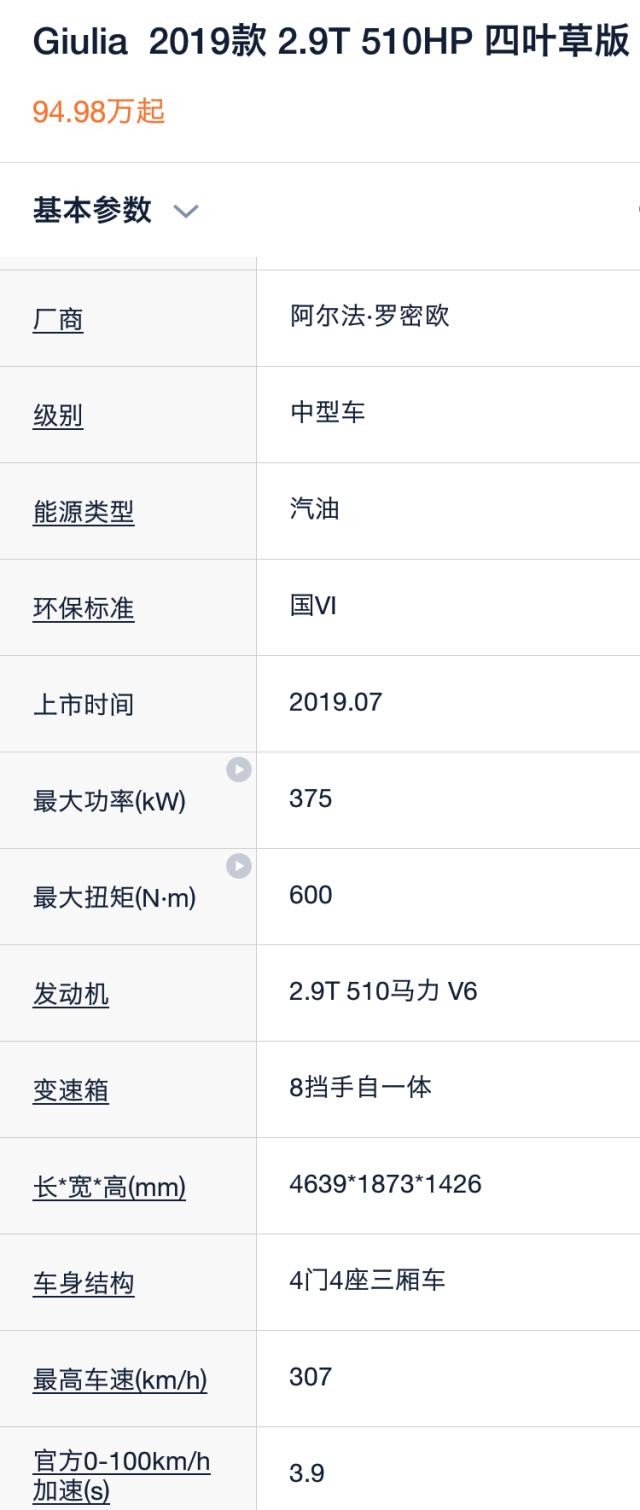Tap the 级别 parameter link

tap(58, 416)
